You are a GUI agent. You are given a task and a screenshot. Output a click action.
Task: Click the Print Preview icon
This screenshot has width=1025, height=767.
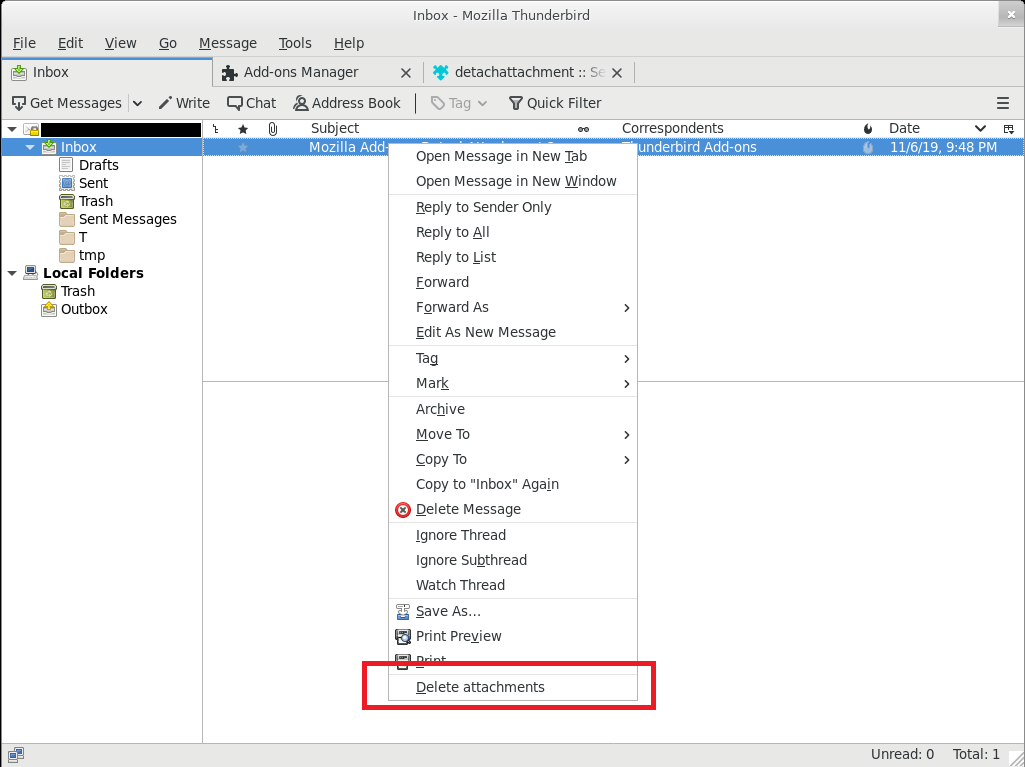[x=403, y=636]
